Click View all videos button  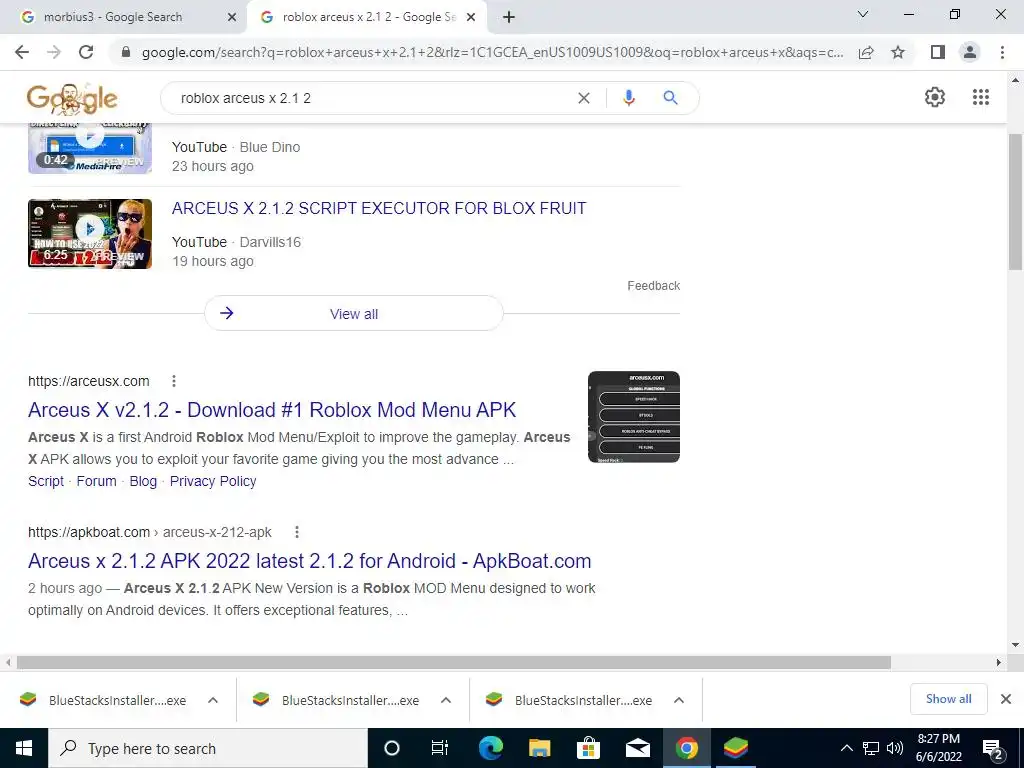(353, 313)
